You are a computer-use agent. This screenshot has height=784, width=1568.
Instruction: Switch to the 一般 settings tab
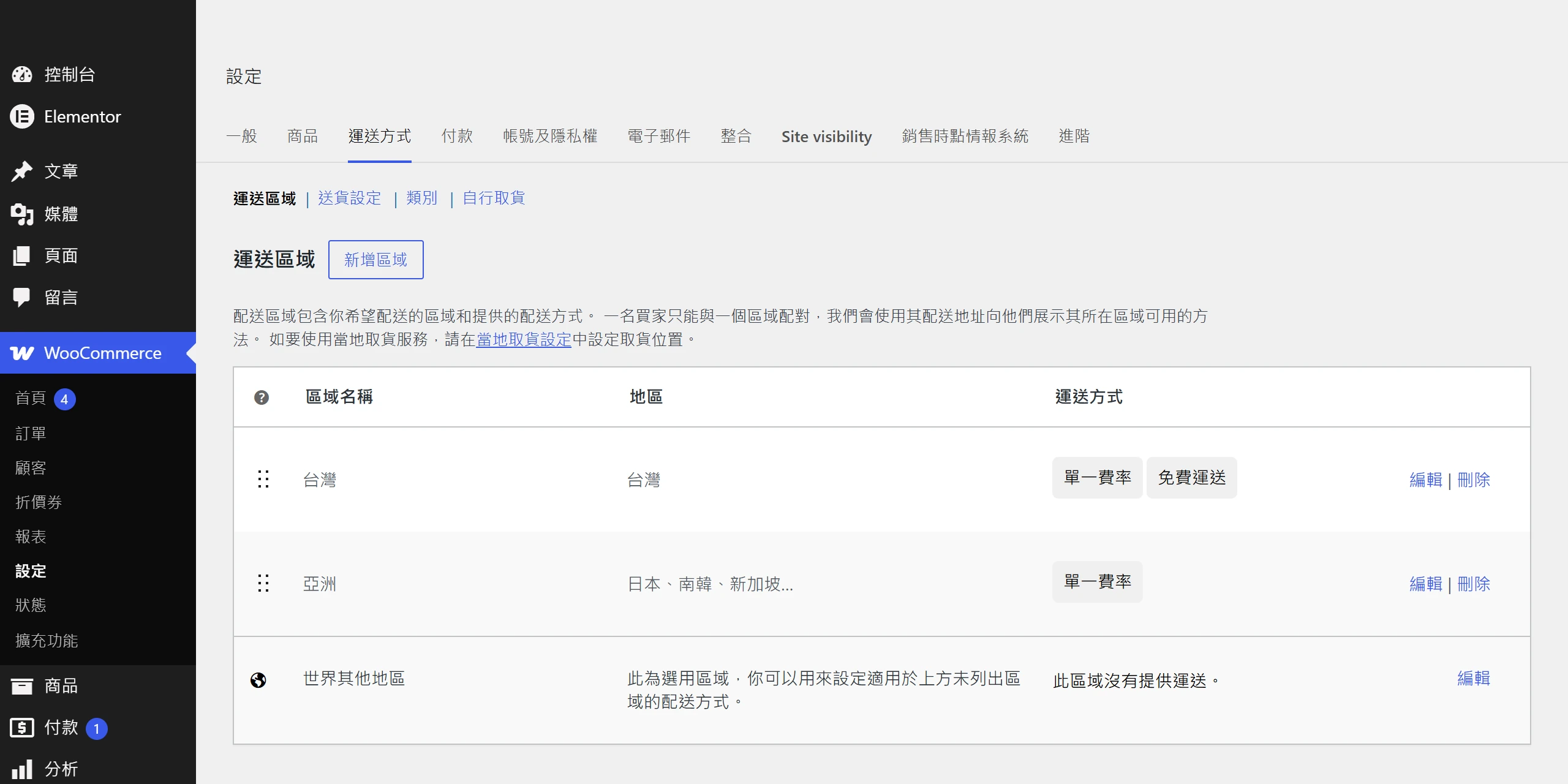(x=241, y=136)
